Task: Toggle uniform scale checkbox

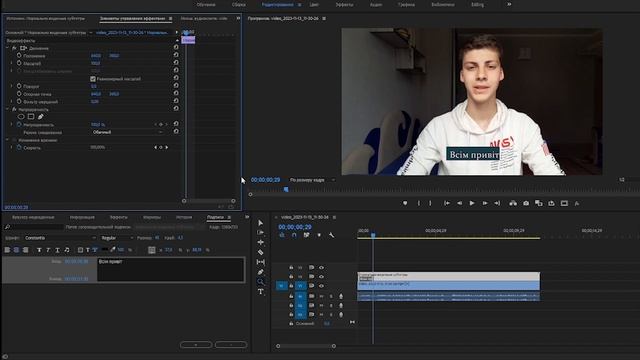Action: [x=93, y=79]
